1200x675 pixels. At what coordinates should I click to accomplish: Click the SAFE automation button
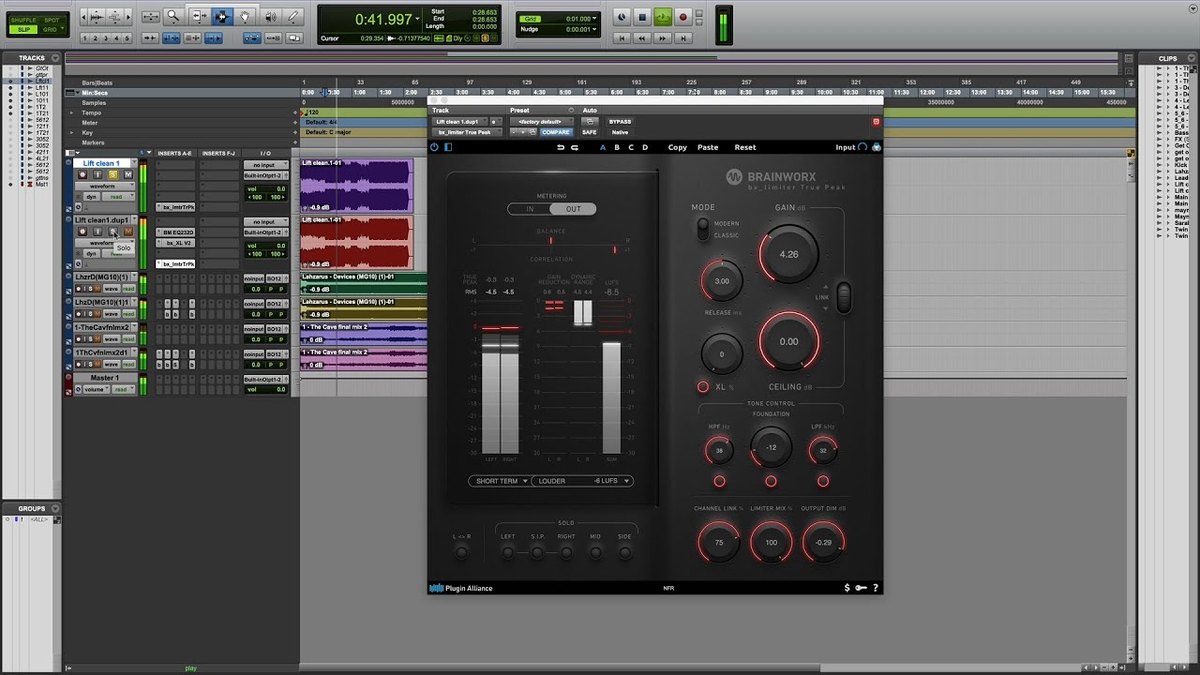589,132
